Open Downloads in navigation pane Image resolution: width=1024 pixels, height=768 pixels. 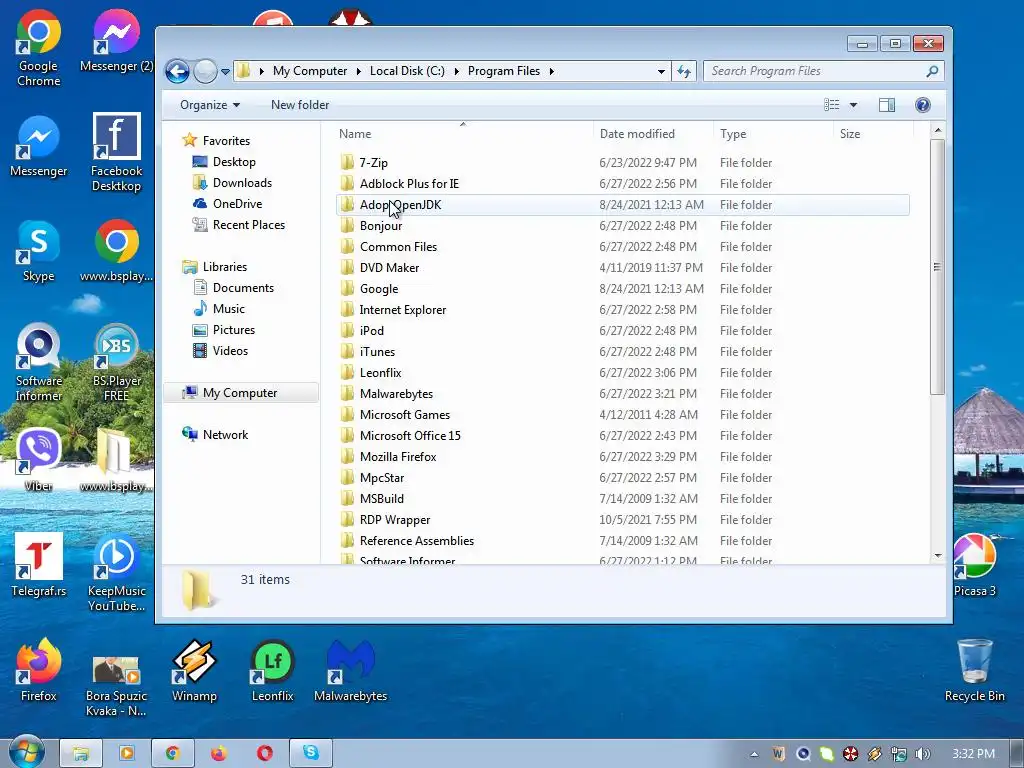(x=242, y=183)
